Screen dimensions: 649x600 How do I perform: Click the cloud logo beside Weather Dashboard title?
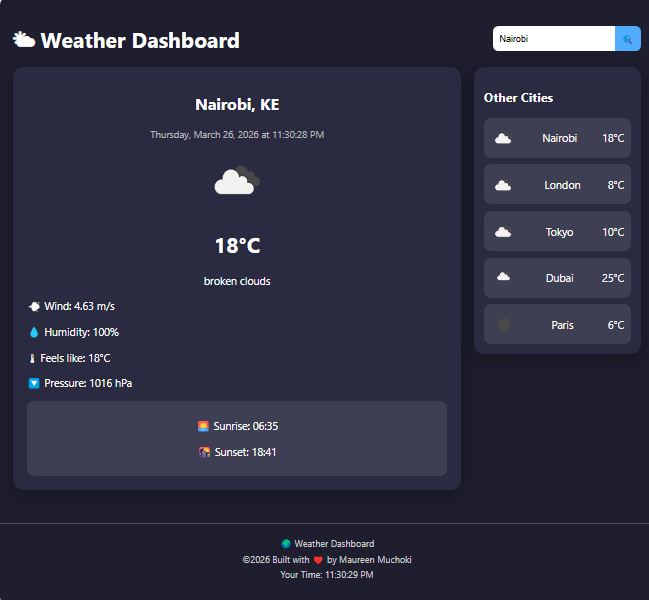(x=24, y=40)
